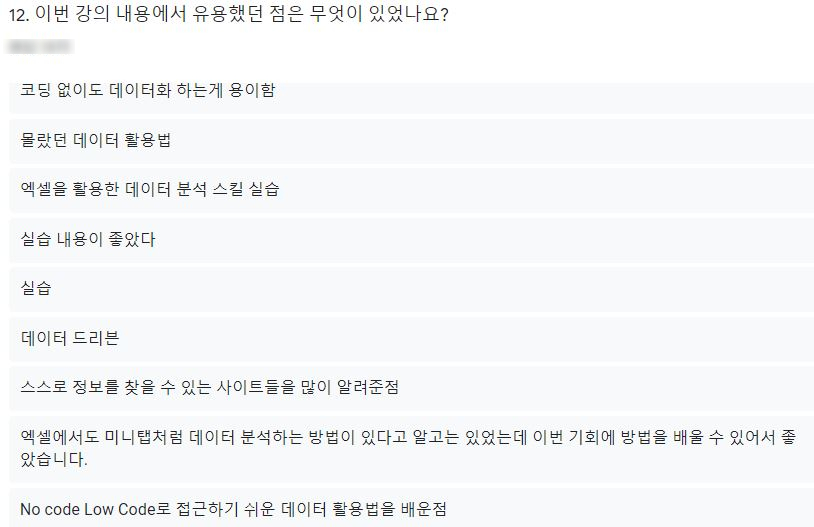Click 'No code' at start of last response
This screenshot has width=814, height=527.
[x=50, y=509]
